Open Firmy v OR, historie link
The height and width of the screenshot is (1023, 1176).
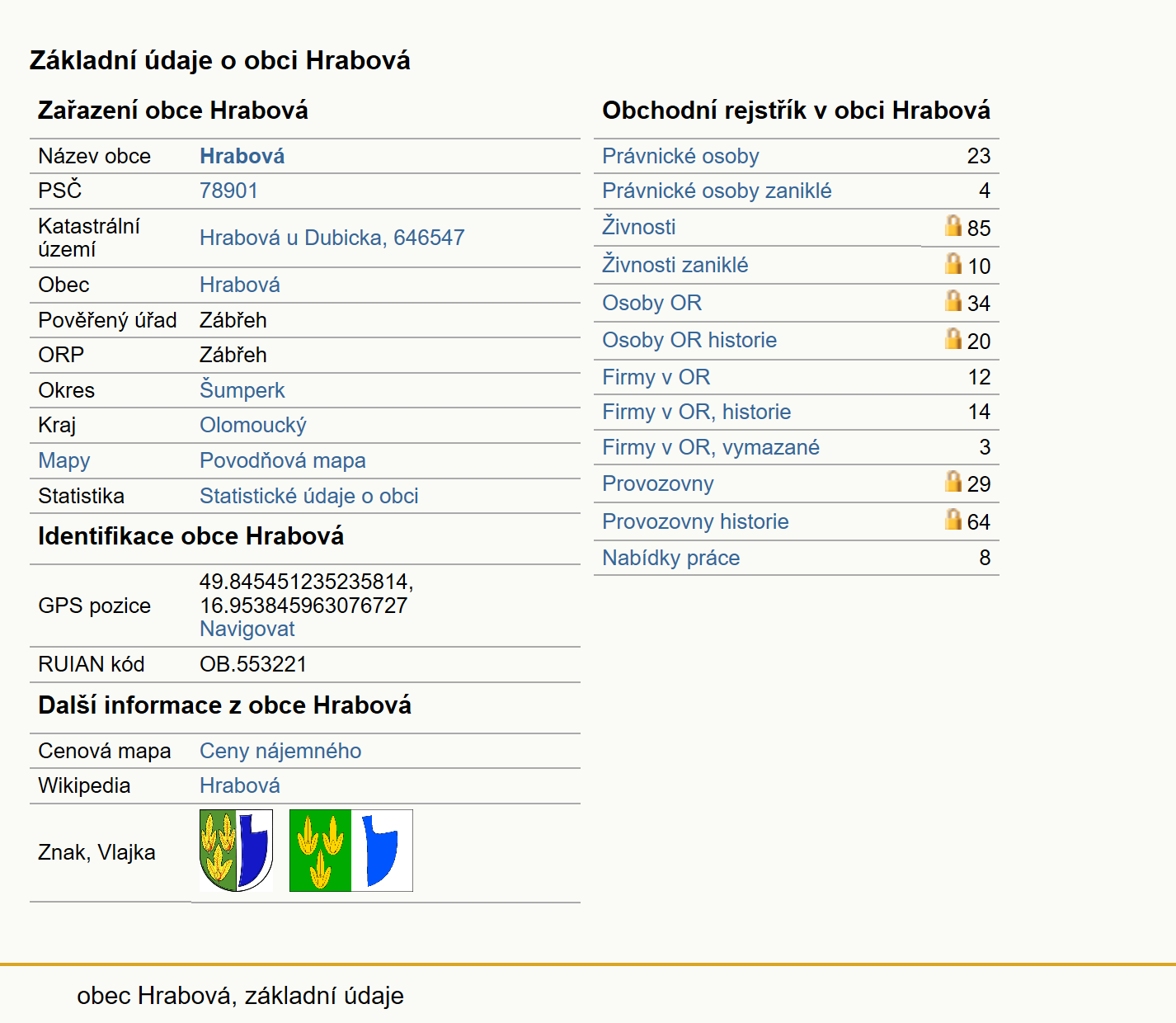tap(697, 412)
